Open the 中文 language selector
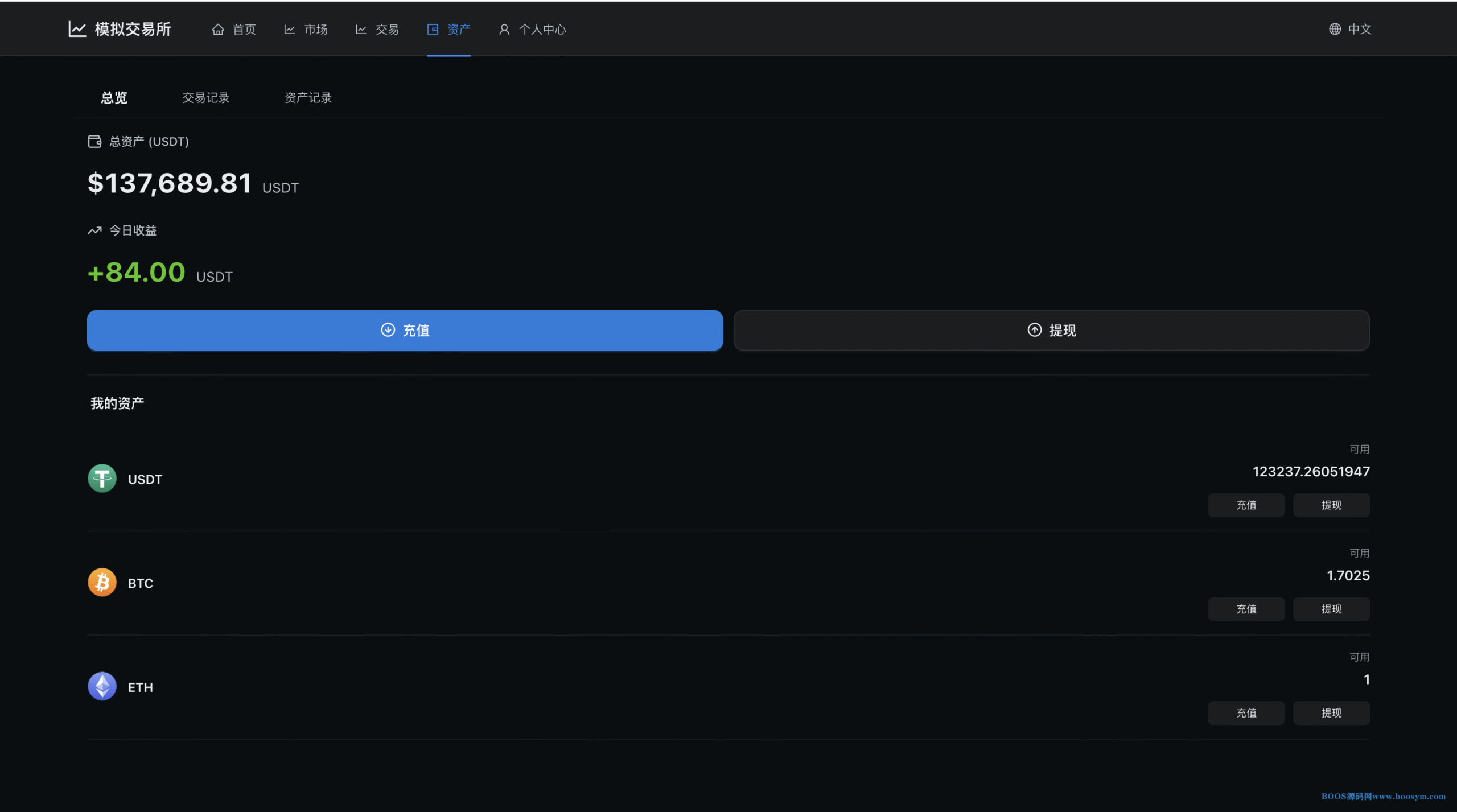Viewport: 1457px width, 812px height. click(1350, 29)
